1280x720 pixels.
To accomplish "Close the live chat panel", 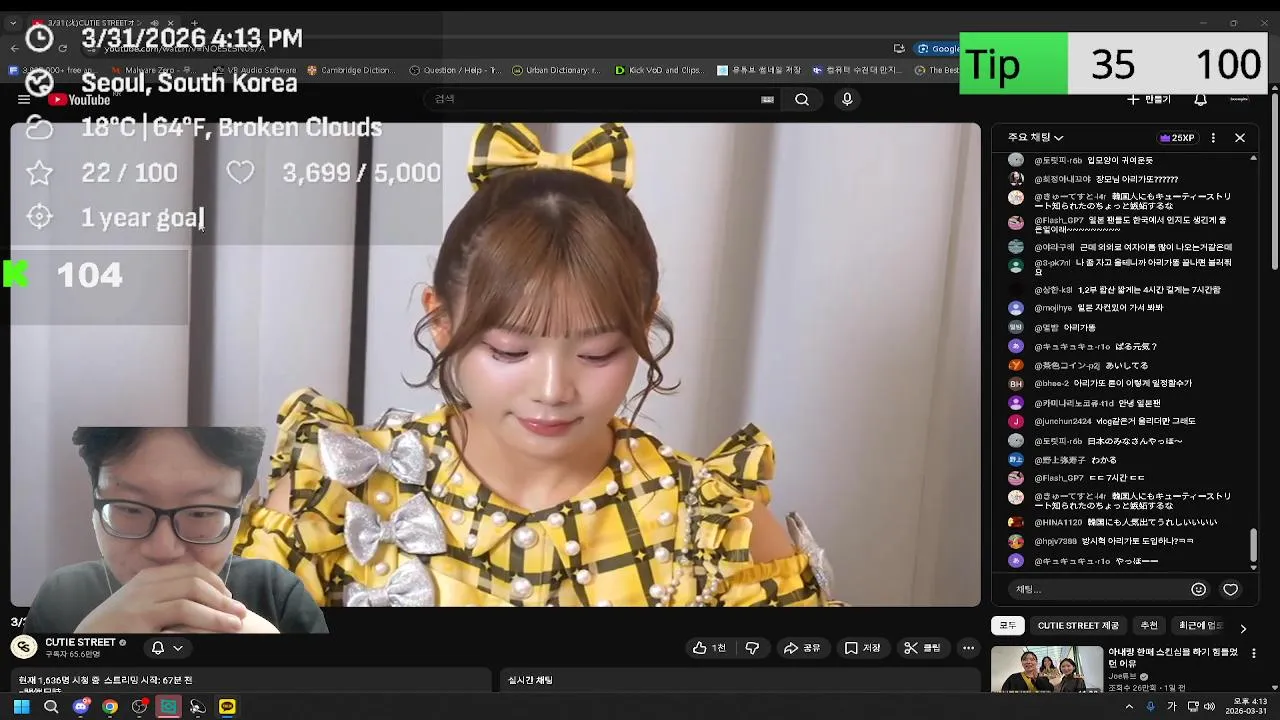I will tap(1240, 138).
